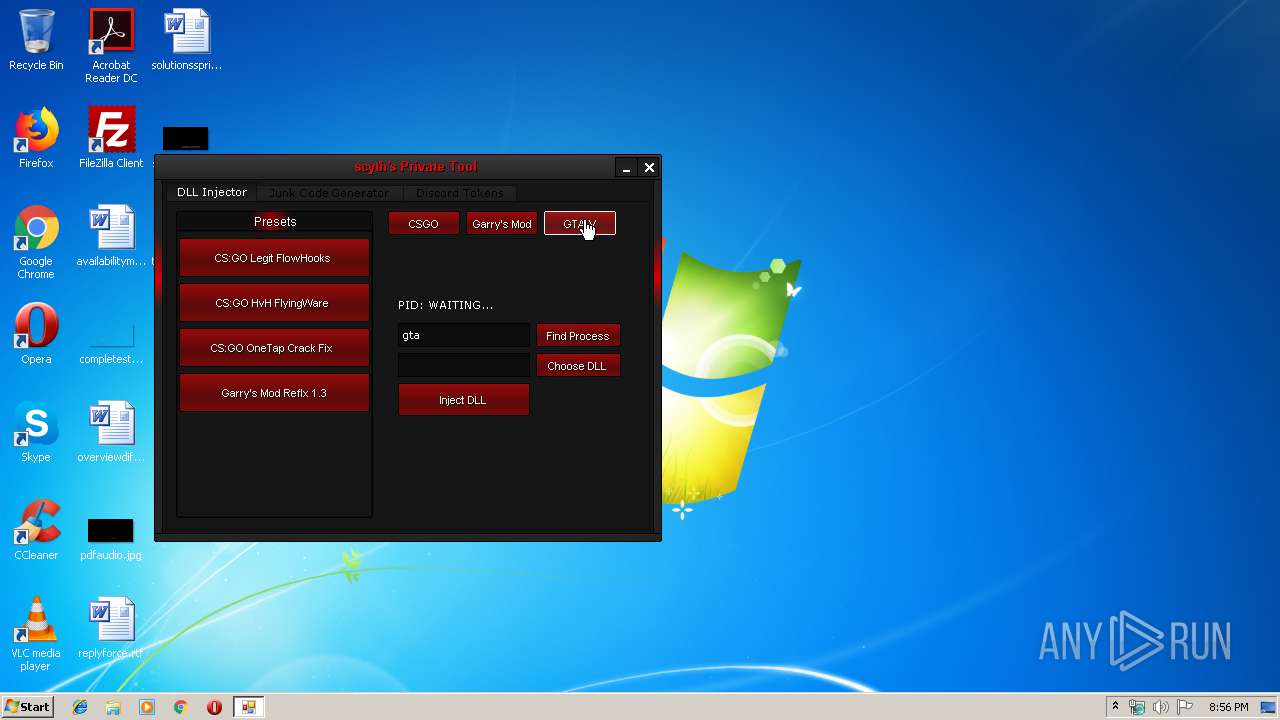Viewport: 1280px width, 720px height.
Task: Open the network tray icon
Action: point(1137,707)
